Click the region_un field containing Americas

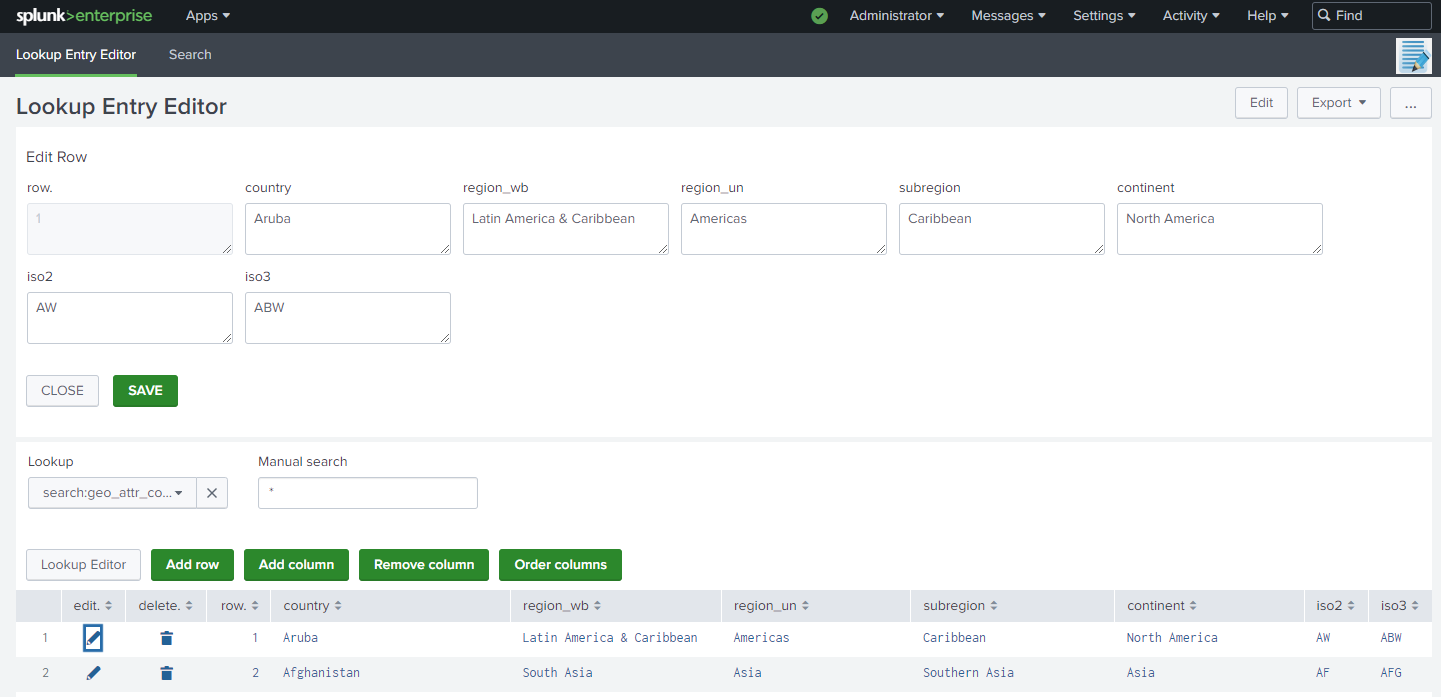click(784, 229)
